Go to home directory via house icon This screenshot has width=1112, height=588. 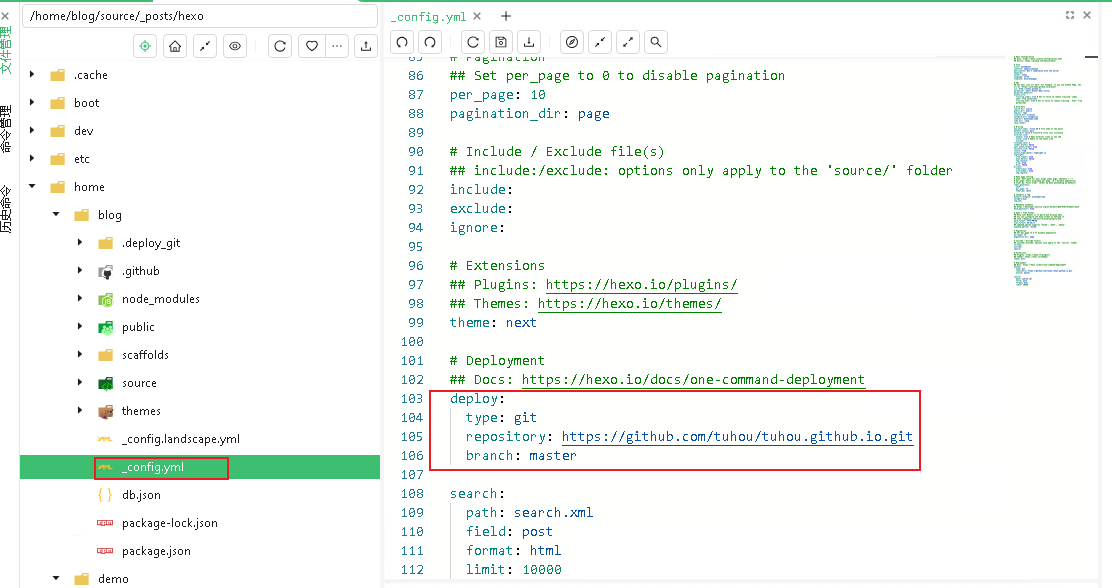point(175,46)
